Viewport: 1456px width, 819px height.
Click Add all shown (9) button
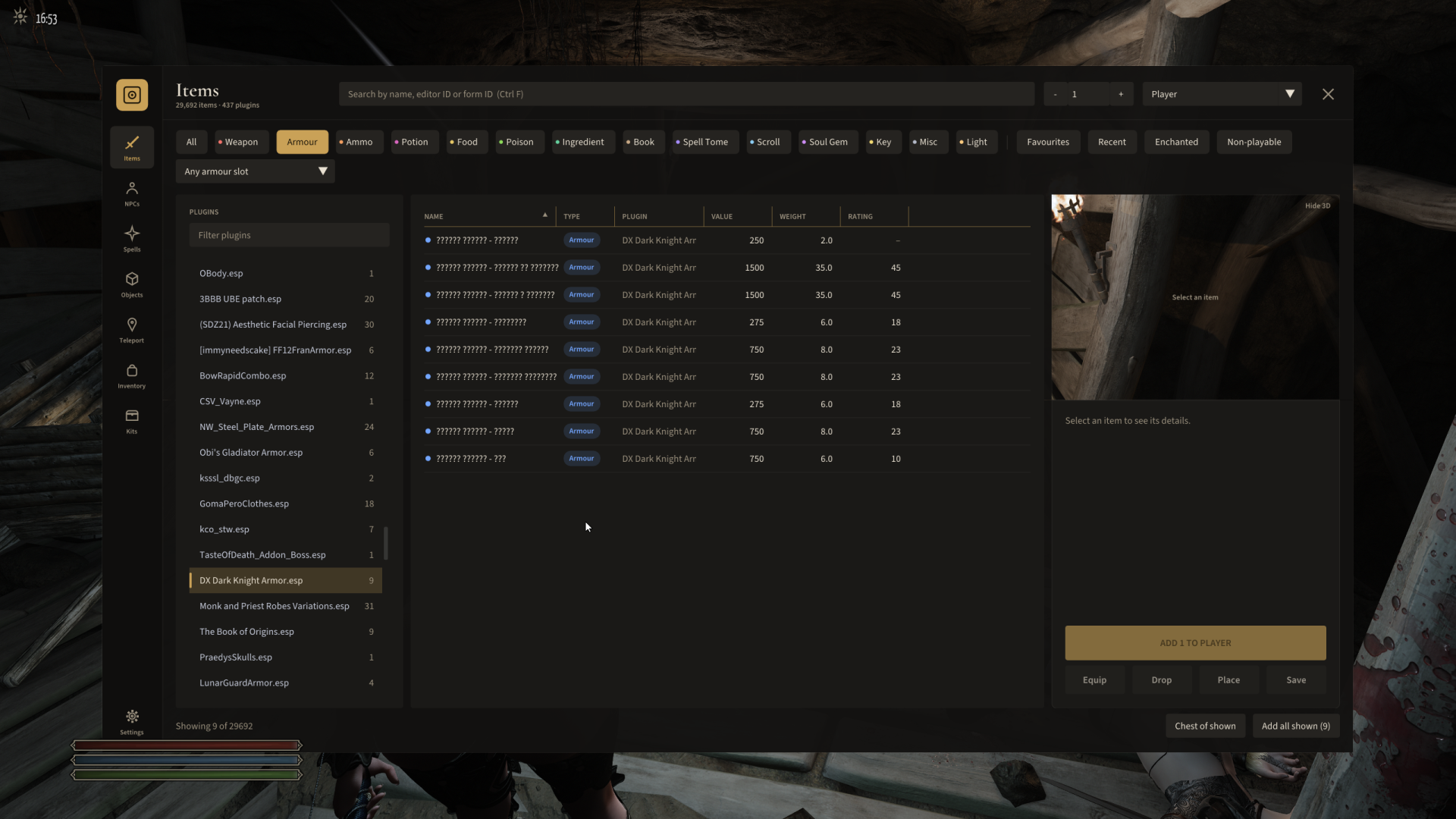(1295, 726)
